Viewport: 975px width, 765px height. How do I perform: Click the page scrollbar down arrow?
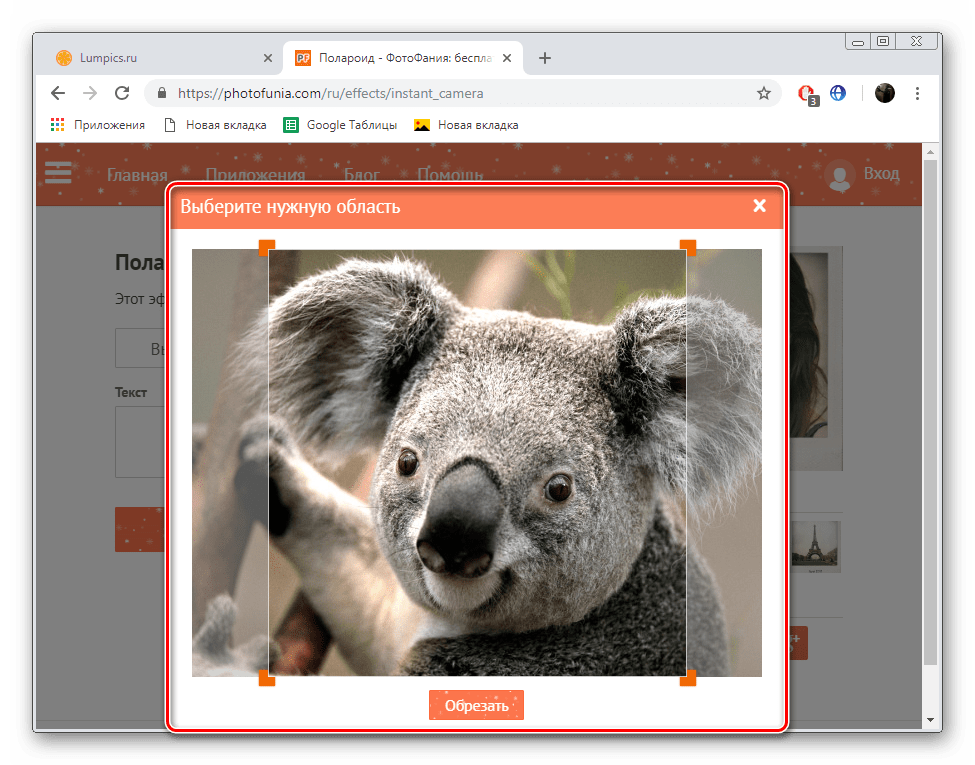(x=930, y=720)
